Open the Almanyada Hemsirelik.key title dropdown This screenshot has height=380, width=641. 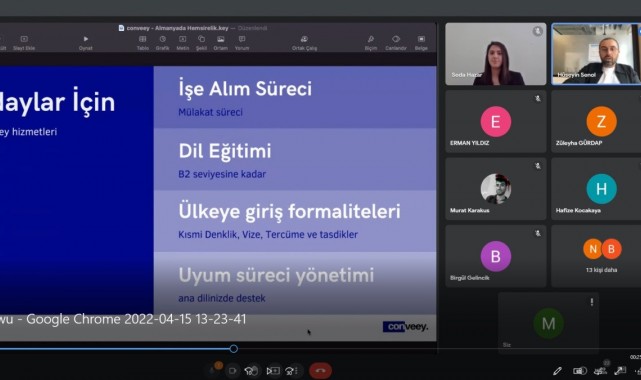click(173, 28)
